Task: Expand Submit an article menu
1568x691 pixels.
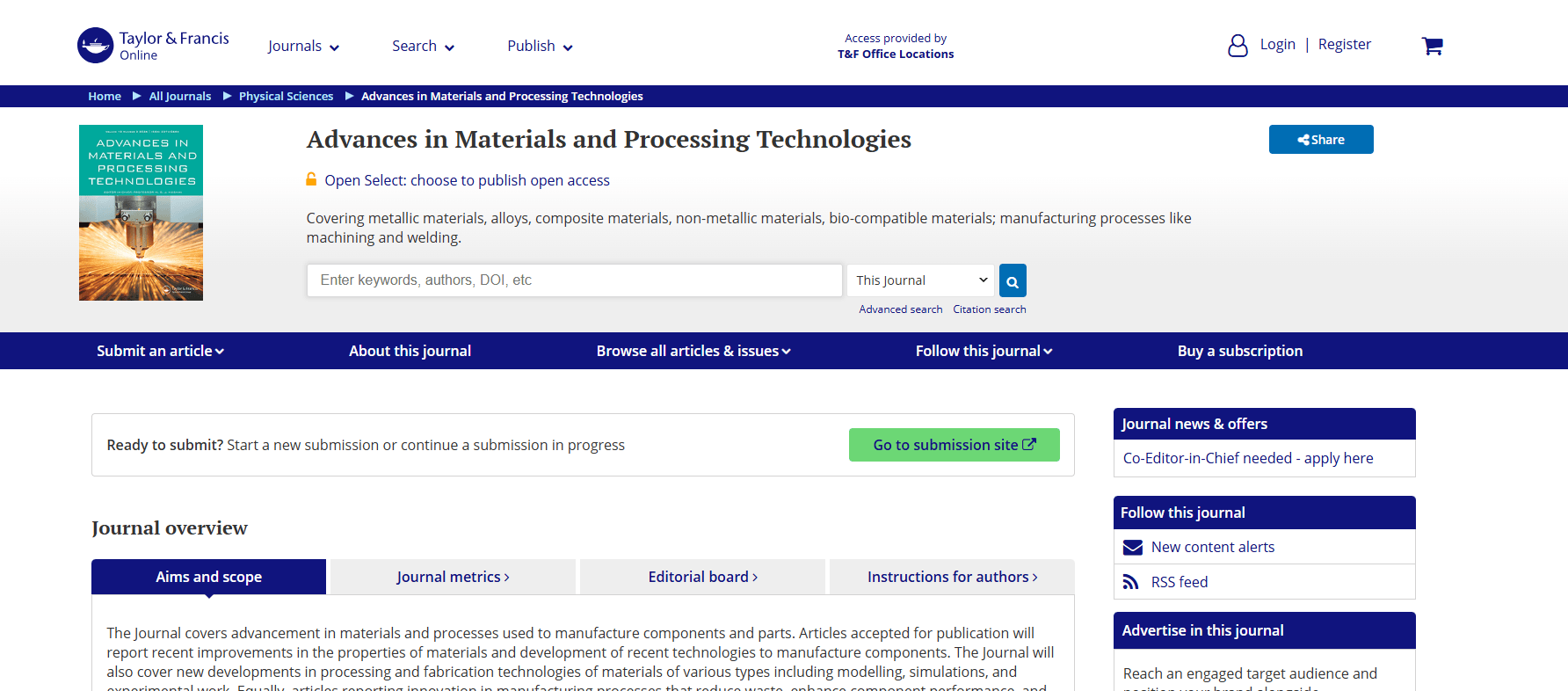Action: [160, 351]
